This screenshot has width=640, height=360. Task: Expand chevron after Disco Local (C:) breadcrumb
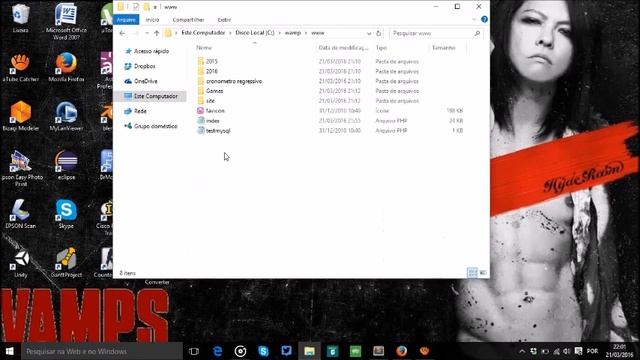(280, 33)
